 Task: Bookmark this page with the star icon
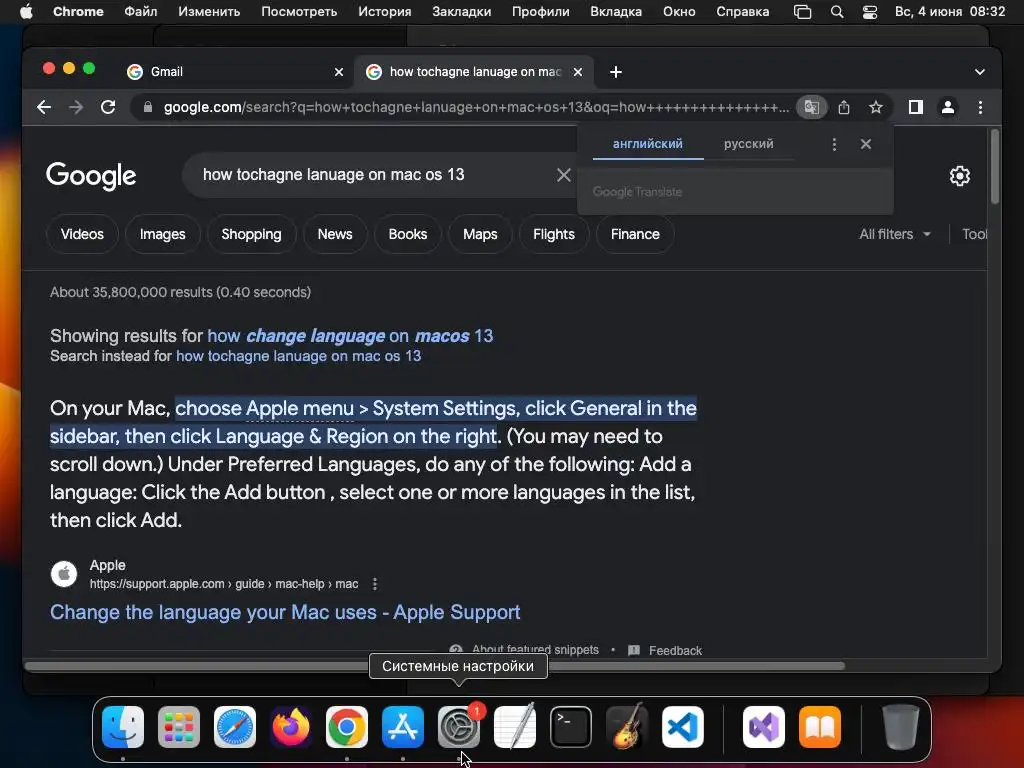click(x=876, y=107)
